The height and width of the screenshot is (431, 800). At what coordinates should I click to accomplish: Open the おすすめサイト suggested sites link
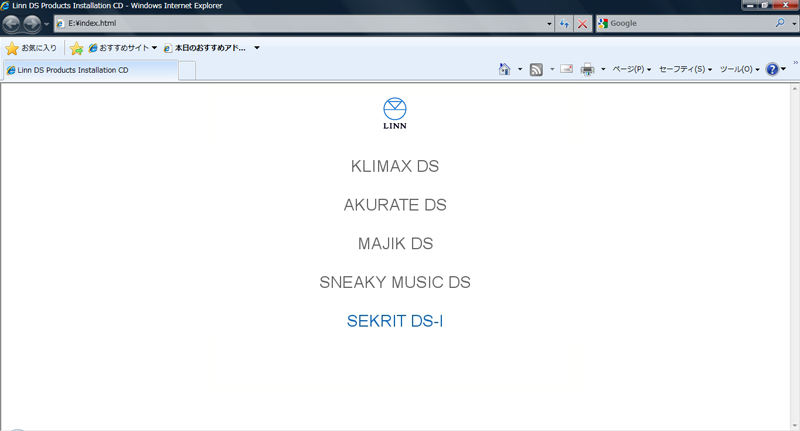tap(122, 48)
